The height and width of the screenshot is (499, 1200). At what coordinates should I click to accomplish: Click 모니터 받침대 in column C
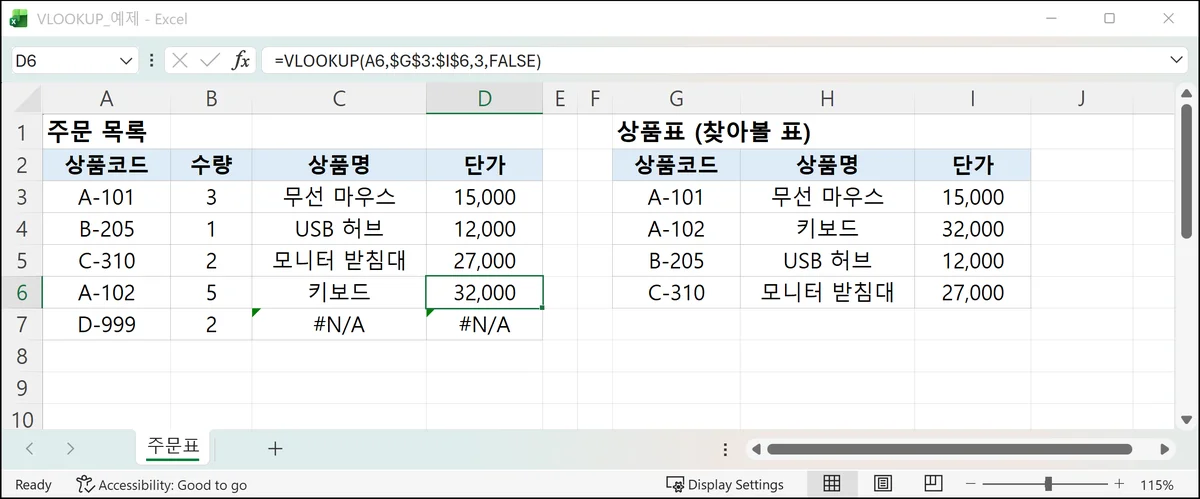click(339, 261)
